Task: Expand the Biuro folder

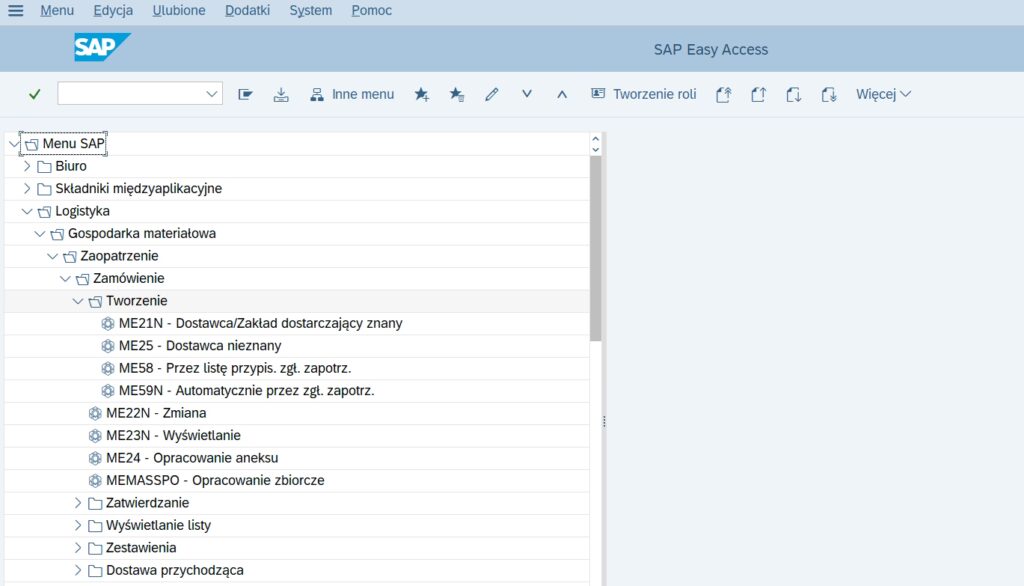Action: (x=27, y=166)
